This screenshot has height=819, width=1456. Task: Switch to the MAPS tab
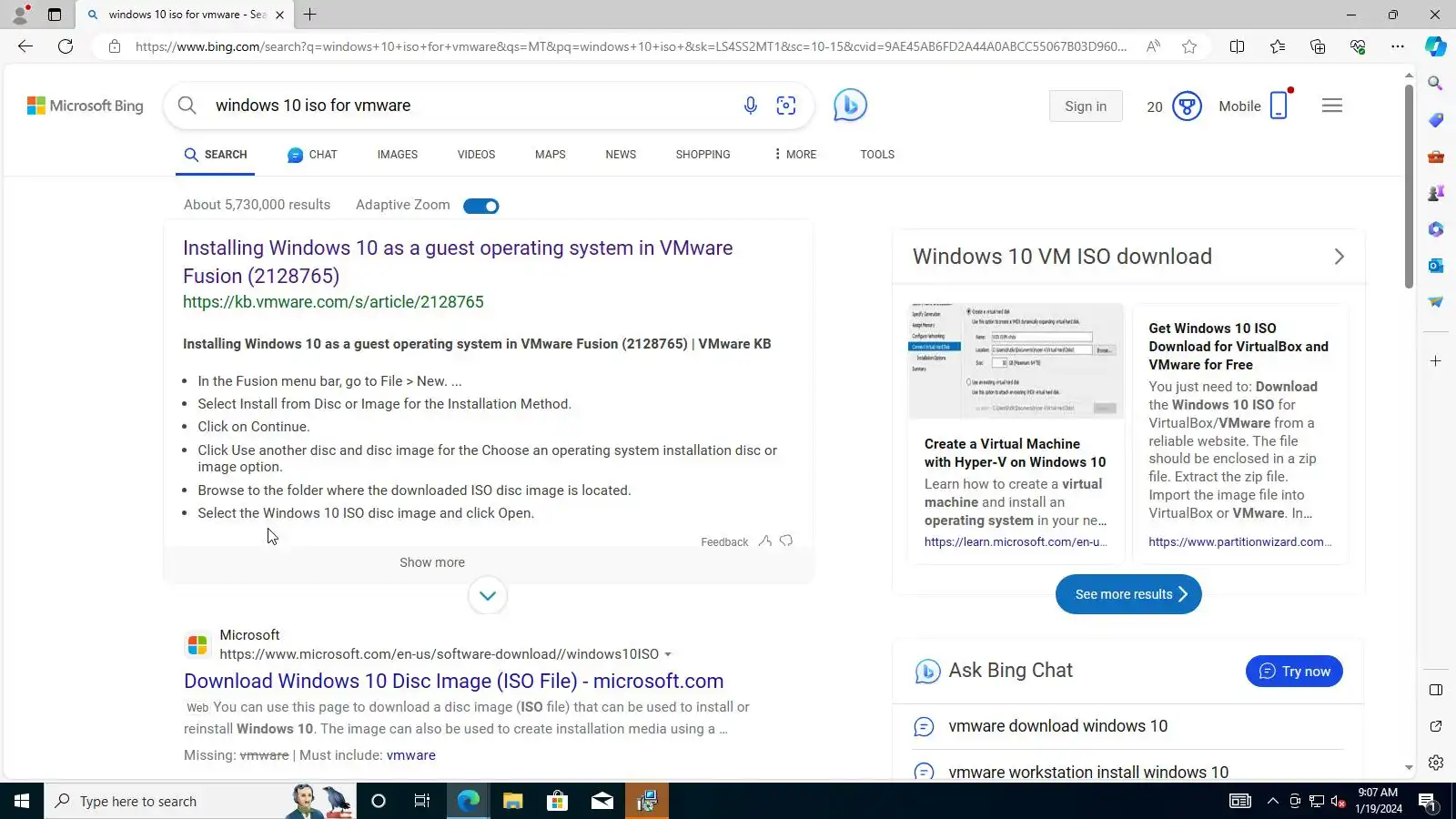click(x=551, y=155)
